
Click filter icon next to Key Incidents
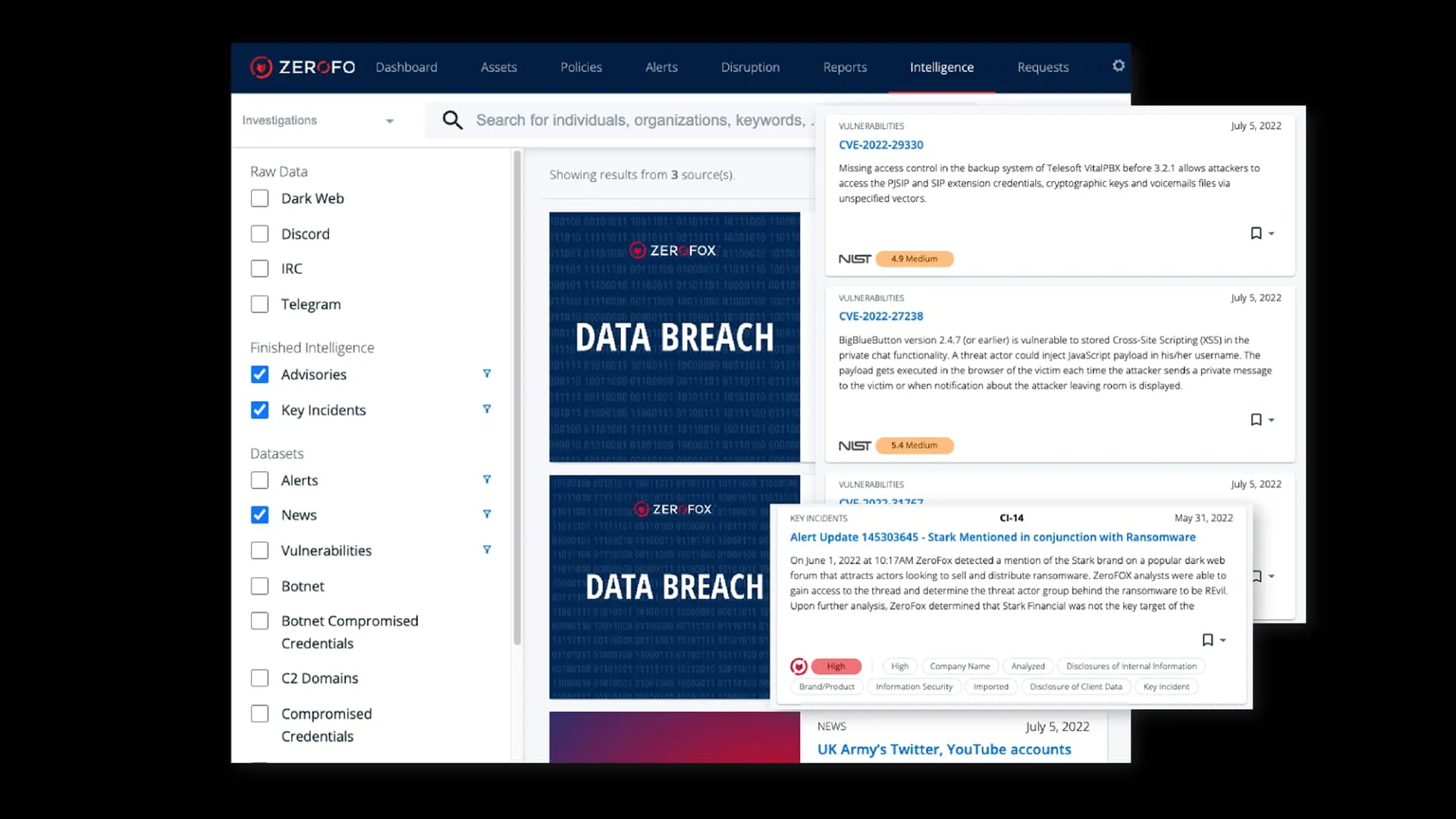pos(487,409)
